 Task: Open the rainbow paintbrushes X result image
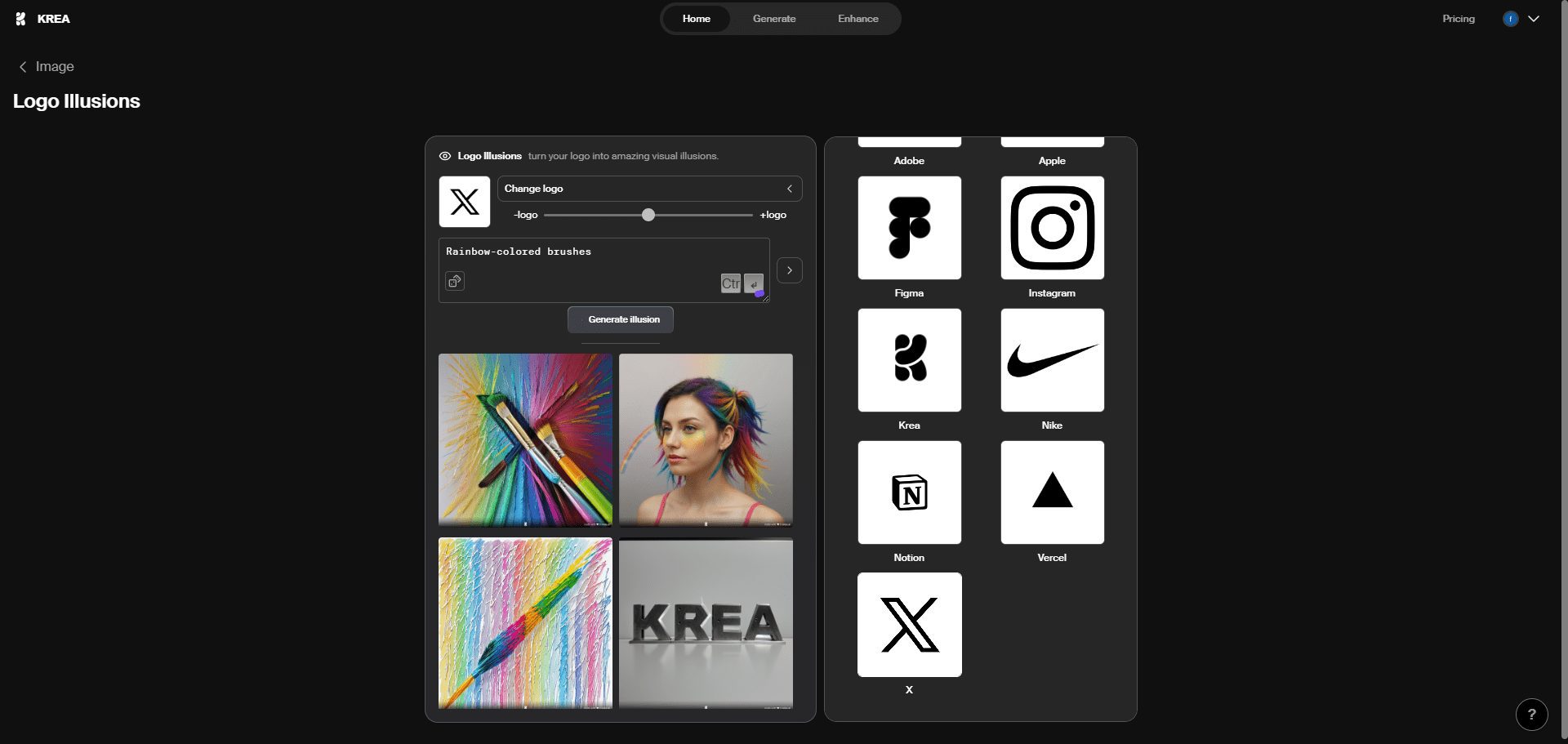point(525,439)
